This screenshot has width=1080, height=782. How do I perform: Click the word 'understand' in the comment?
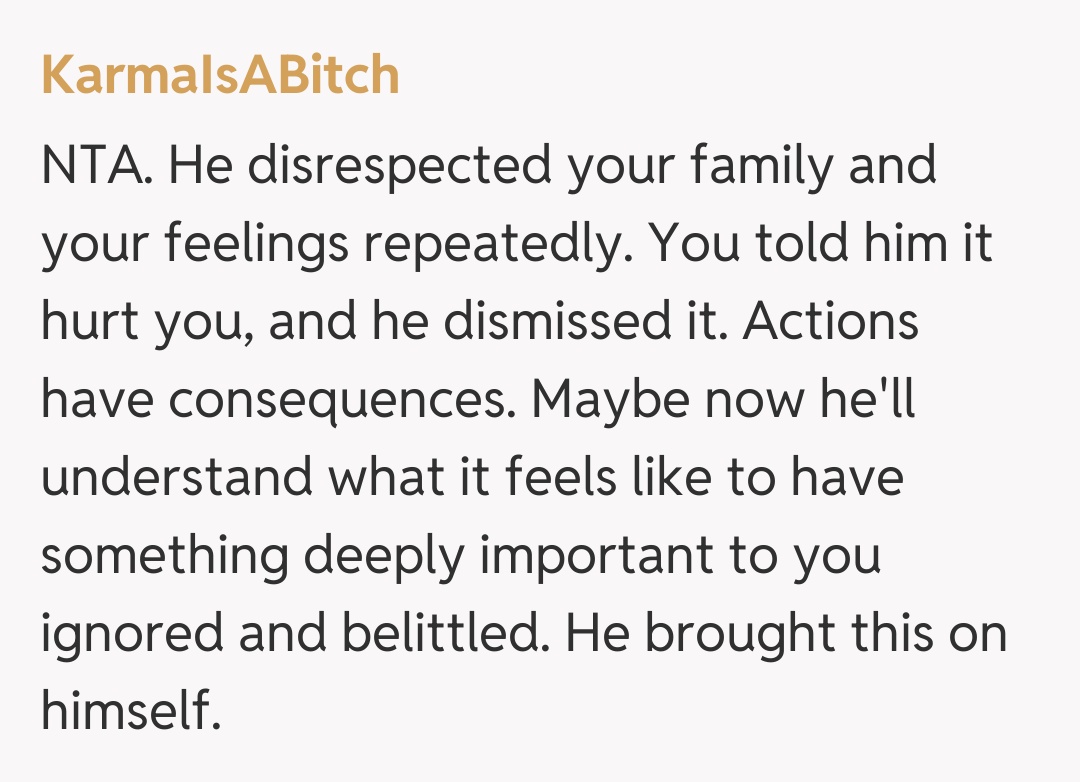click(x=176, y=479)
